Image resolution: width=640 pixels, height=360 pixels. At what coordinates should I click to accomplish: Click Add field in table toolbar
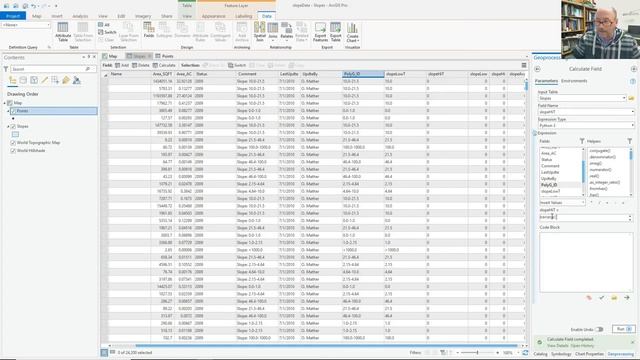coord(122,65)
